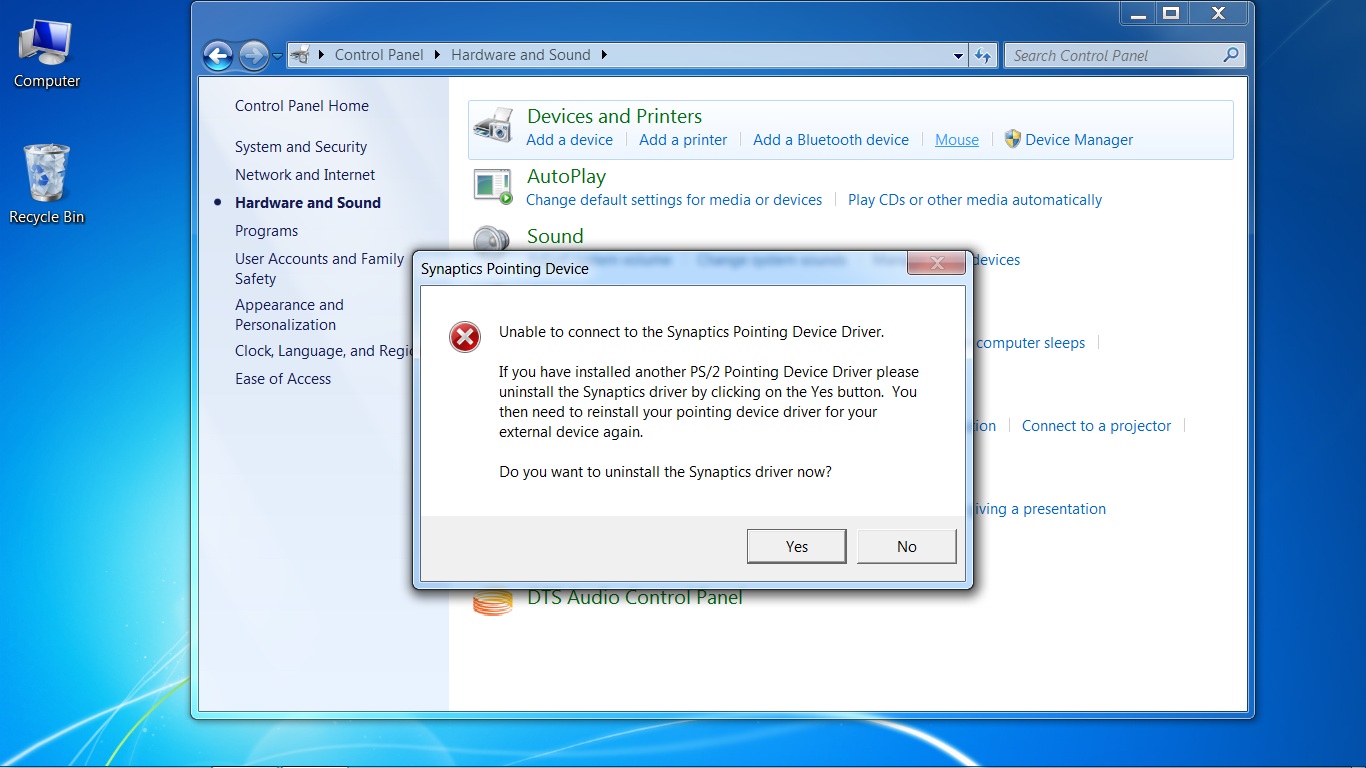Screen dimensions: 1366x768
Task: Click Control Panel in breadcrumb
Action: [379, 55]
